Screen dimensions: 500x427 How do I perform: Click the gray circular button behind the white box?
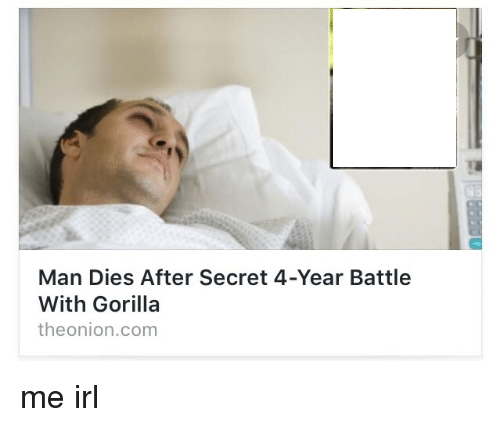(x=463, y=39)
